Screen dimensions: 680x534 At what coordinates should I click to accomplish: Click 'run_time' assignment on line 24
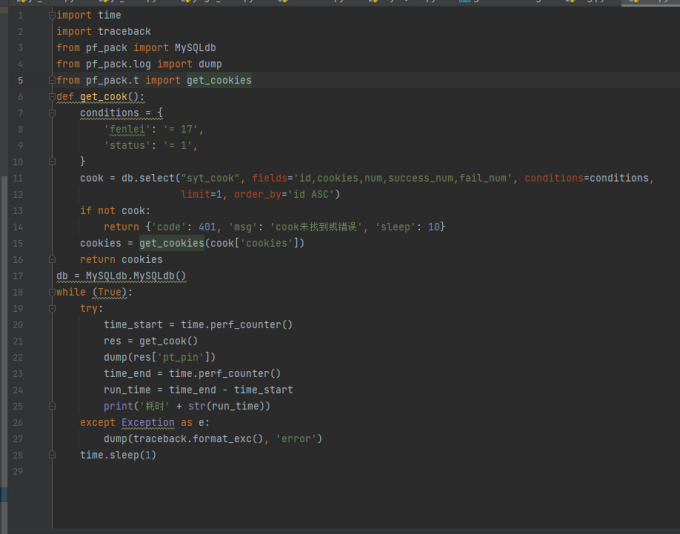127,390
